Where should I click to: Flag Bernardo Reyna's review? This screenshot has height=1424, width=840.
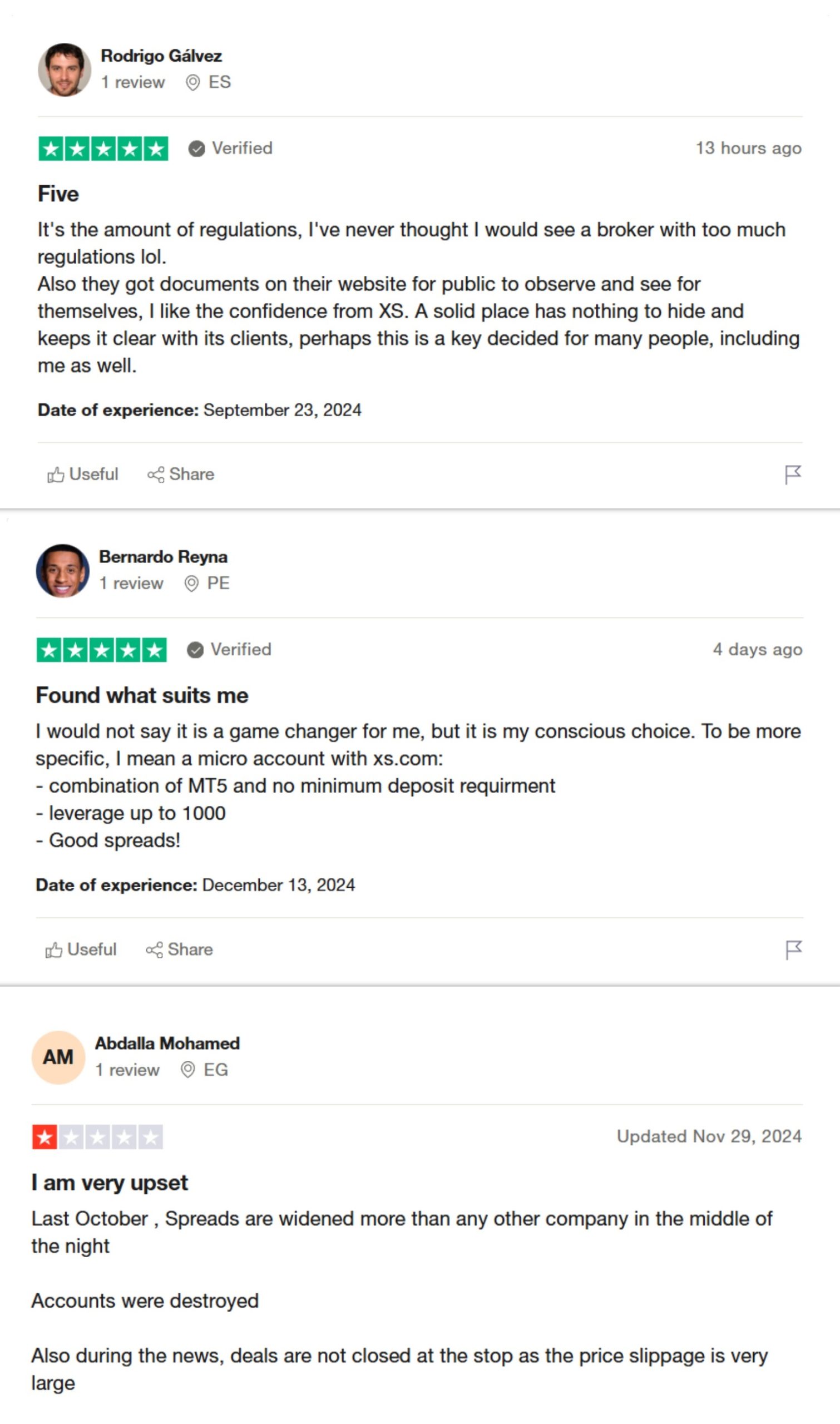(794, 950)
